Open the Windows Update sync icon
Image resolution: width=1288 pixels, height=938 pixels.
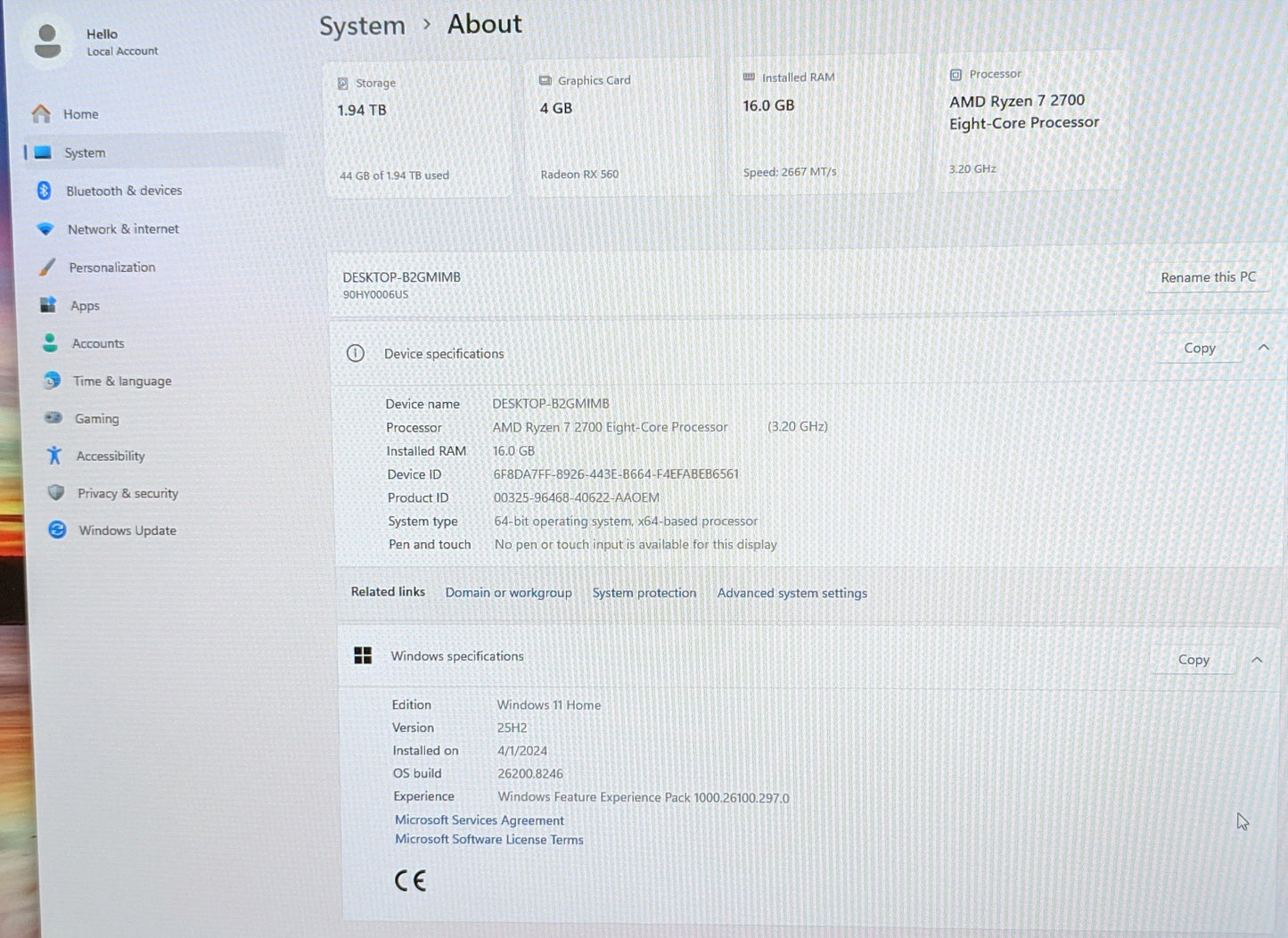tap(57, 530)
